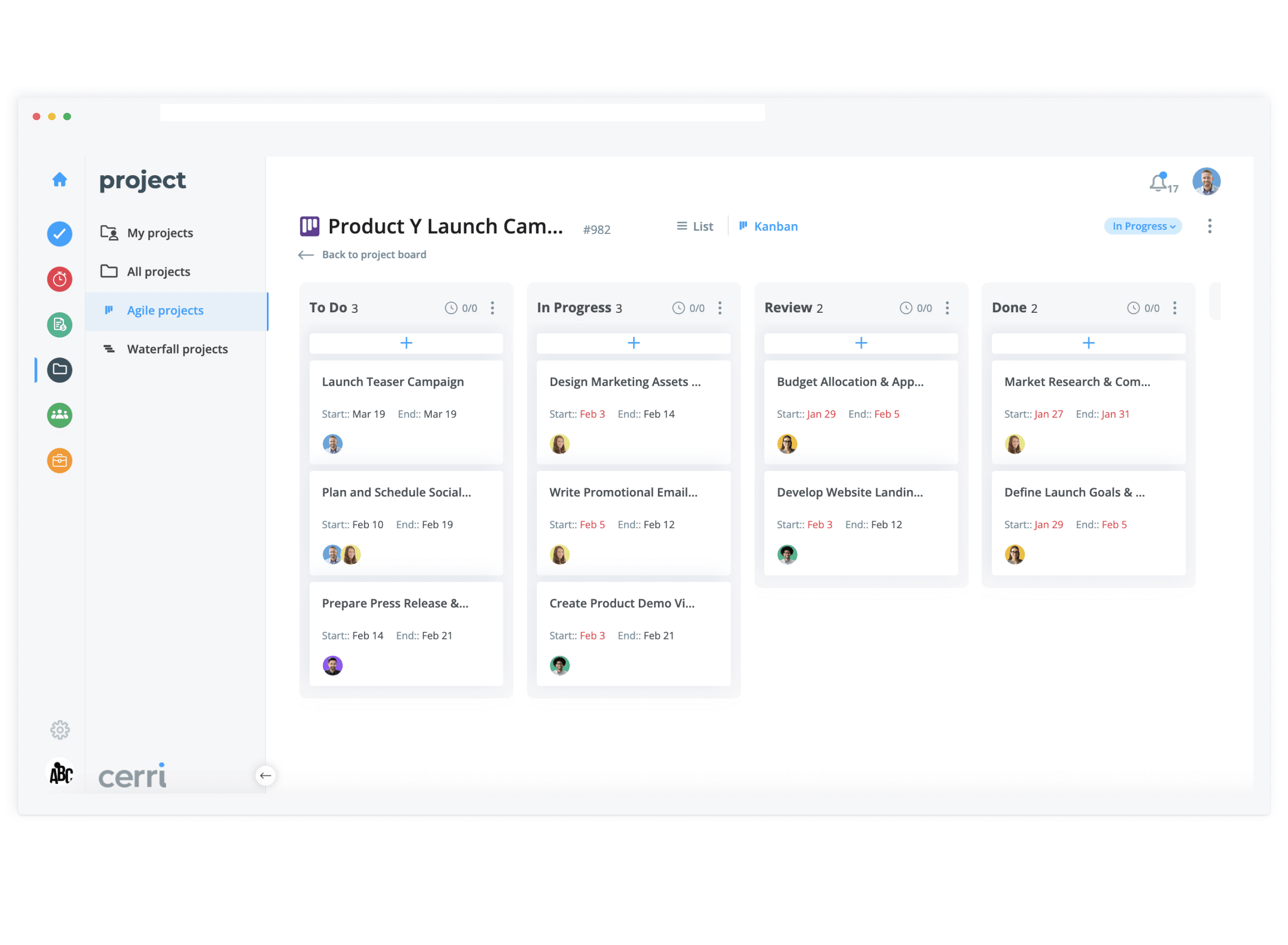Click the orange briefcase icon
Viewport: 1288px width, 945px height.
[x=59, y=461]
